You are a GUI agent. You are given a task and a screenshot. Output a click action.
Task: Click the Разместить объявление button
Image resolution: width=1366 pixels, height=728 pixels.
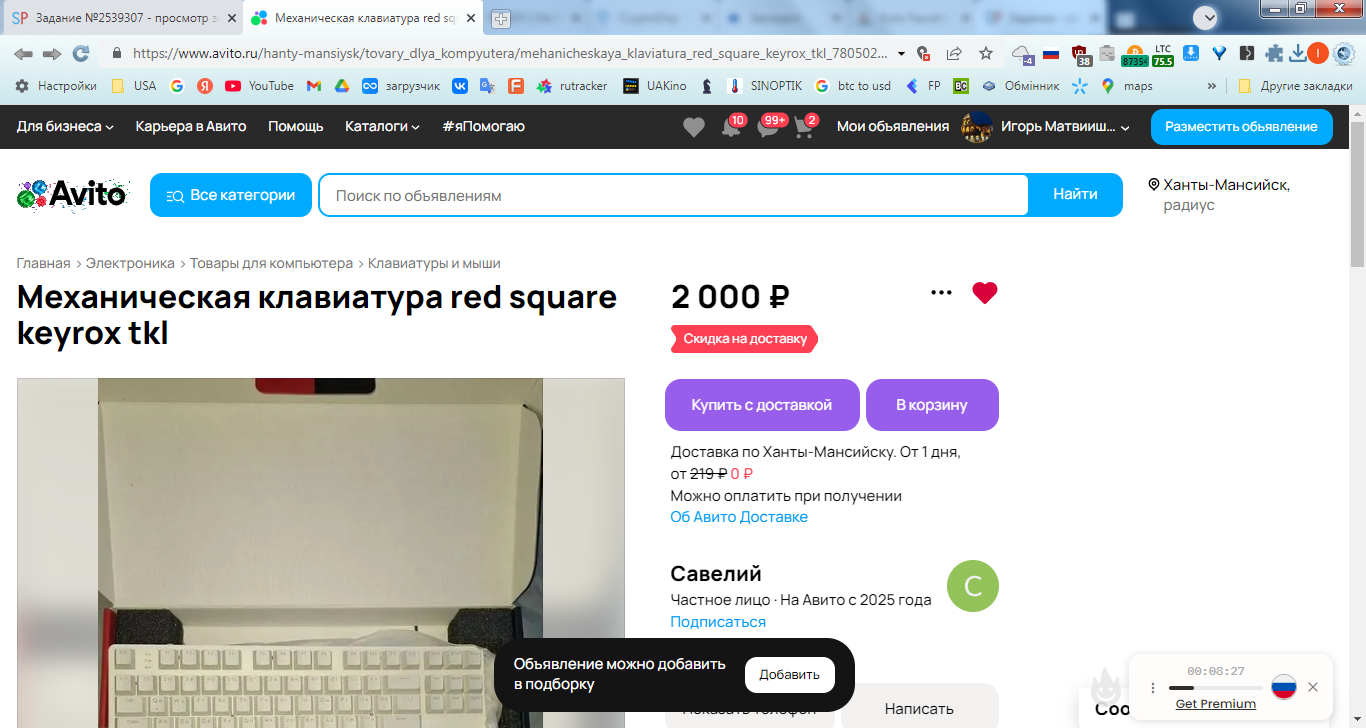tap(1241, 127)
